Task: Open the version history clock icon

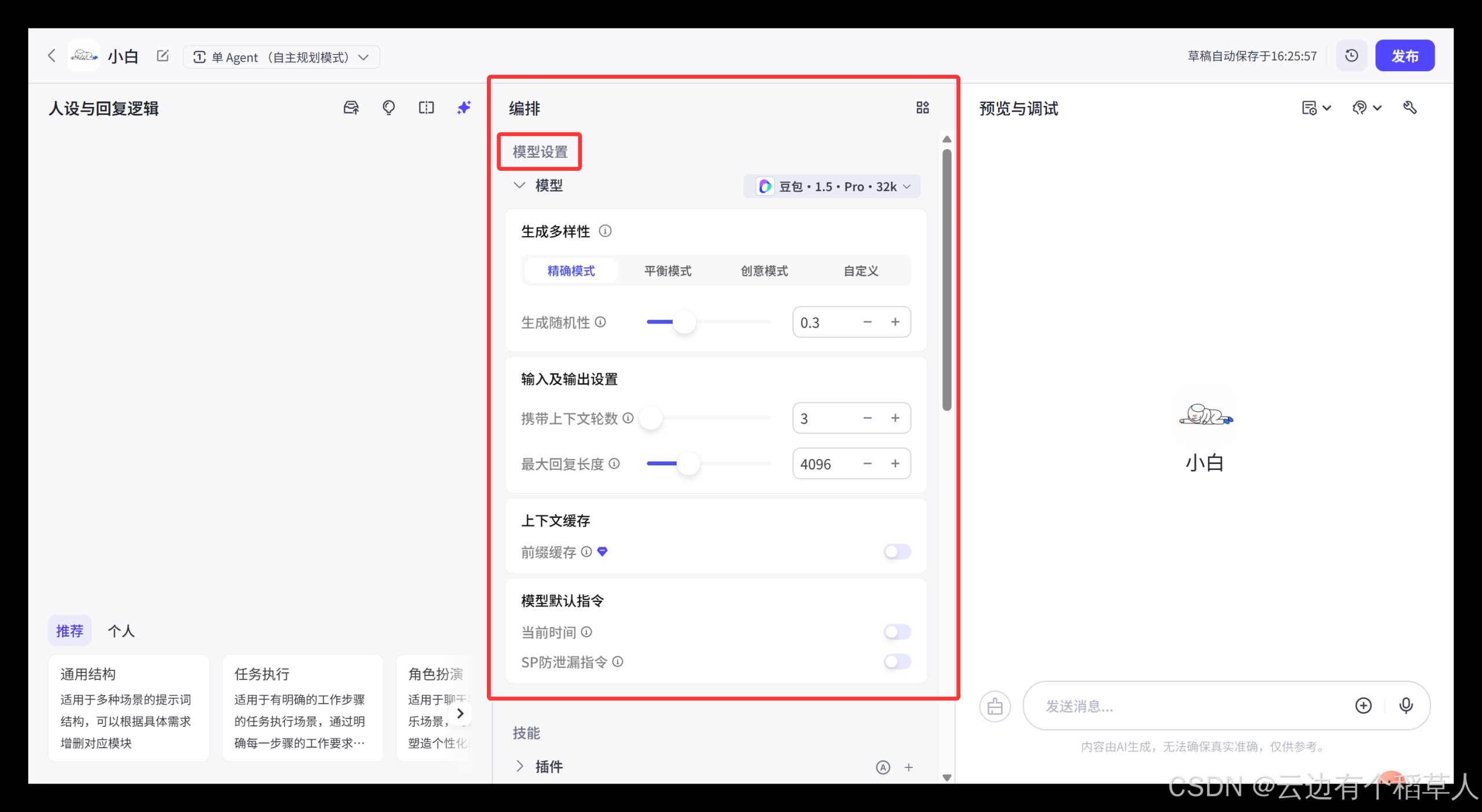Action: (x=1351, y=55)
